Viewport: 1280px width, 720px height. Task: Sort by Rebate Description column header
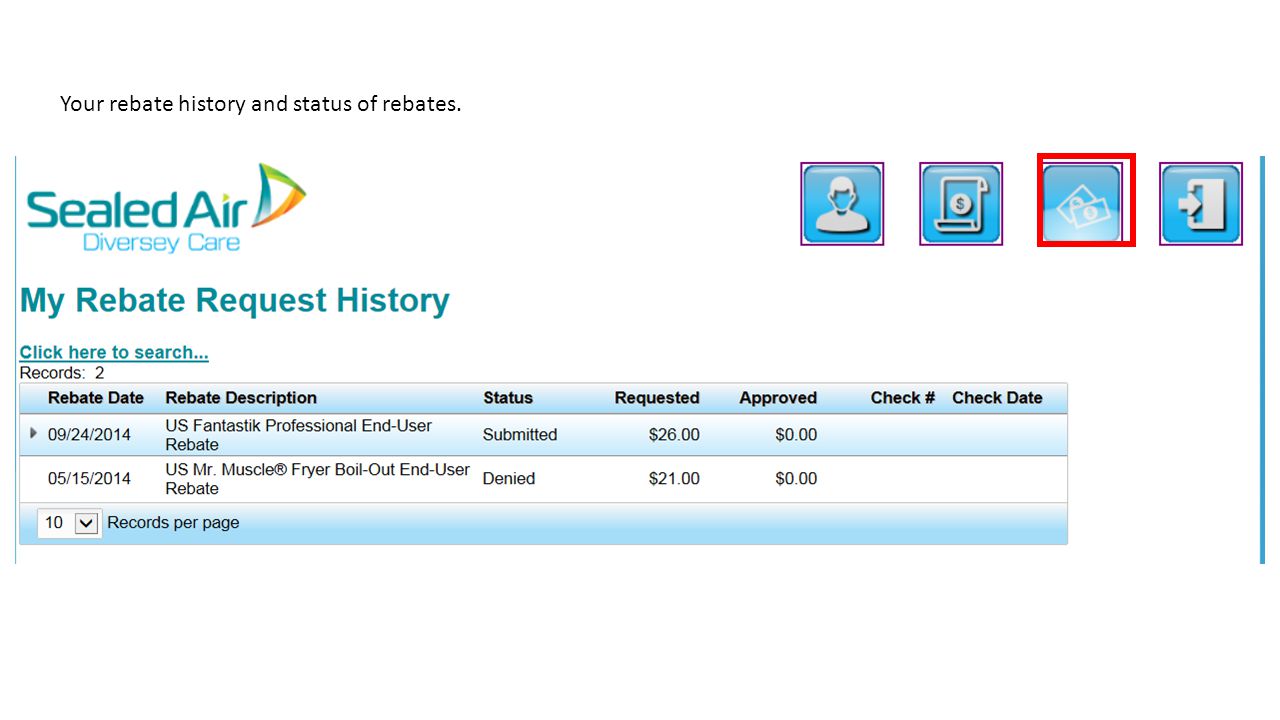(241, 397)
